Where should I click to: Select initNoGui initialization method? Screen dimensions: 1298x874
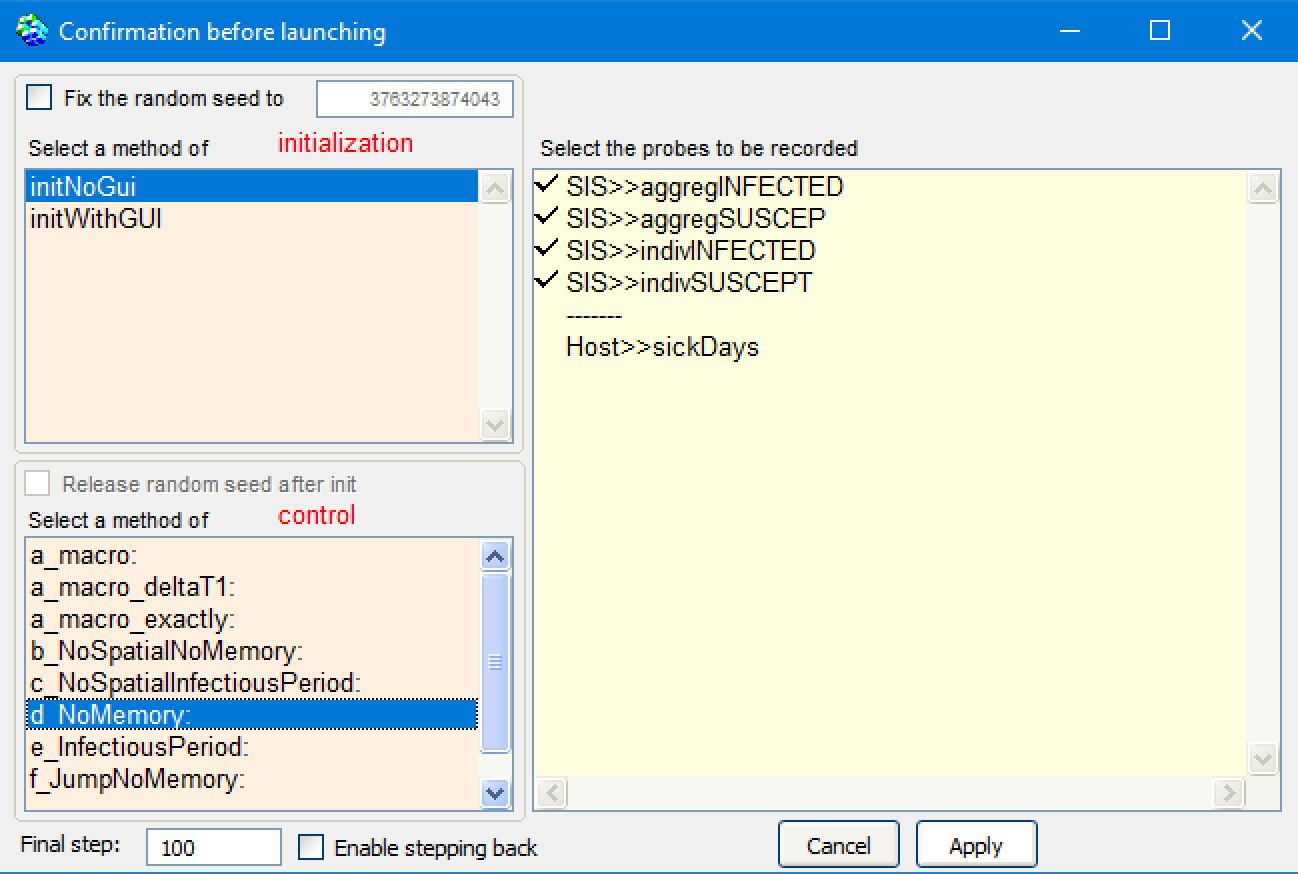(82, 187)
